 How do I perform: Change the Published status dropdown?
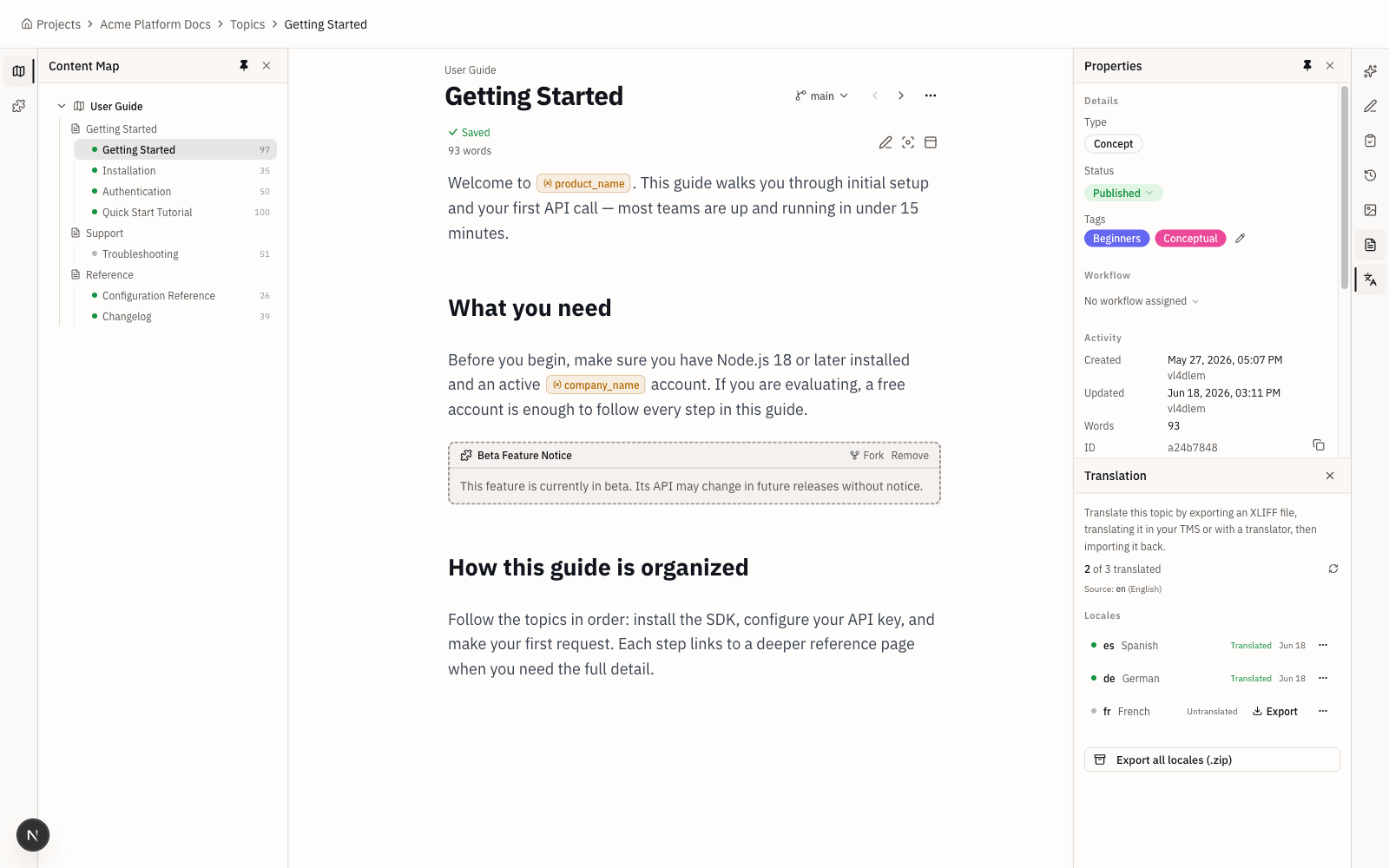(1123, 194)
